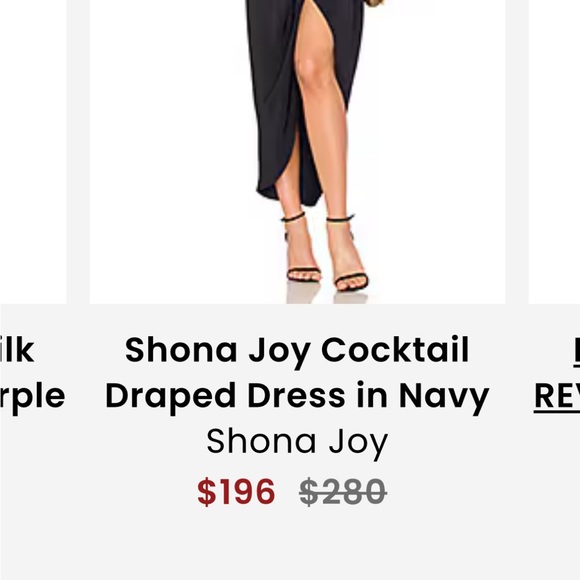
Task: Click the navy dress hem in photo
Action: [x=289, y=192]
